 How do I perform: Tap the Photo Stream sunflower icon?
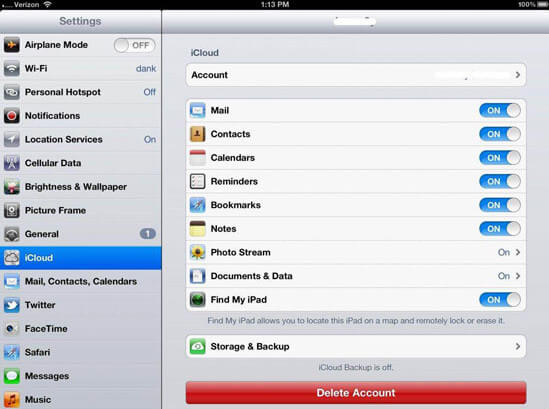(x=197, y=252)
